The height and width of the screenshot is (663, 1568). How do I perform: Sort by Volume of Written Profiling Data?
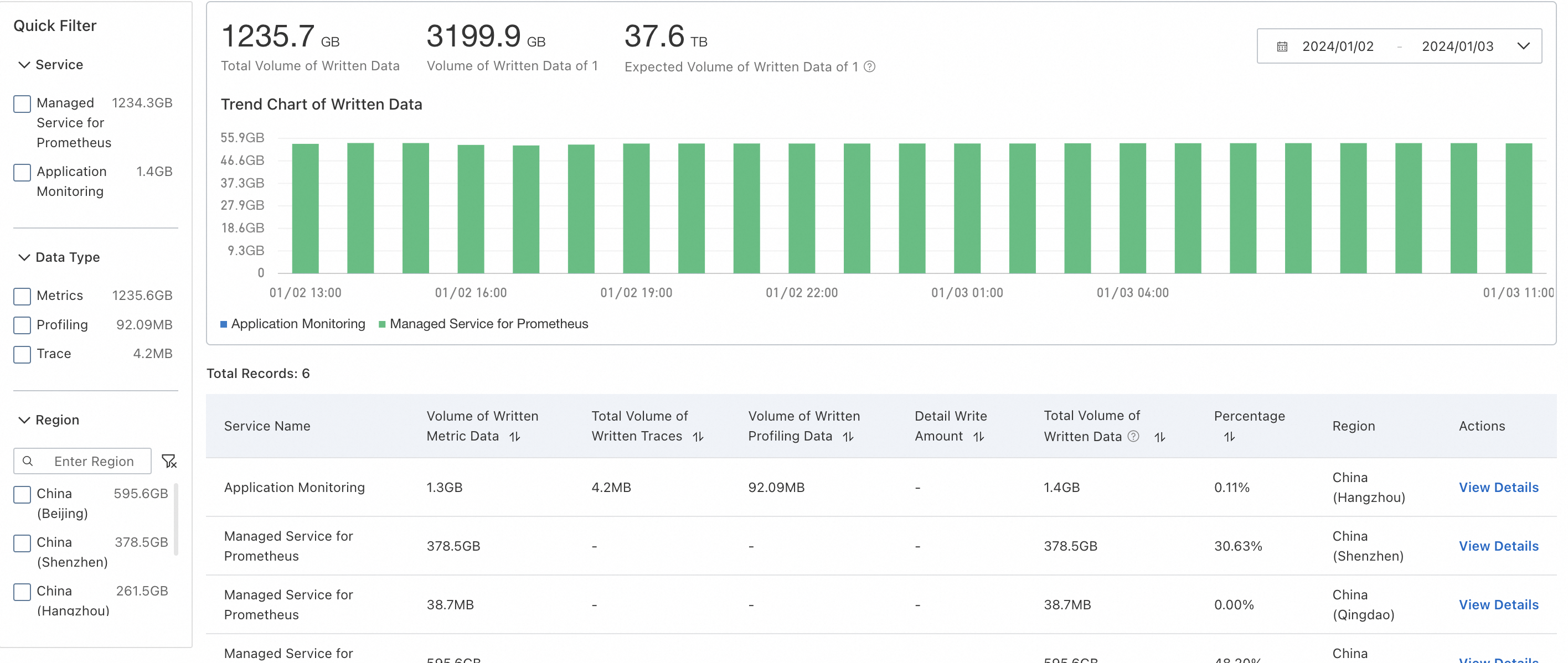[x=848, y=437]
